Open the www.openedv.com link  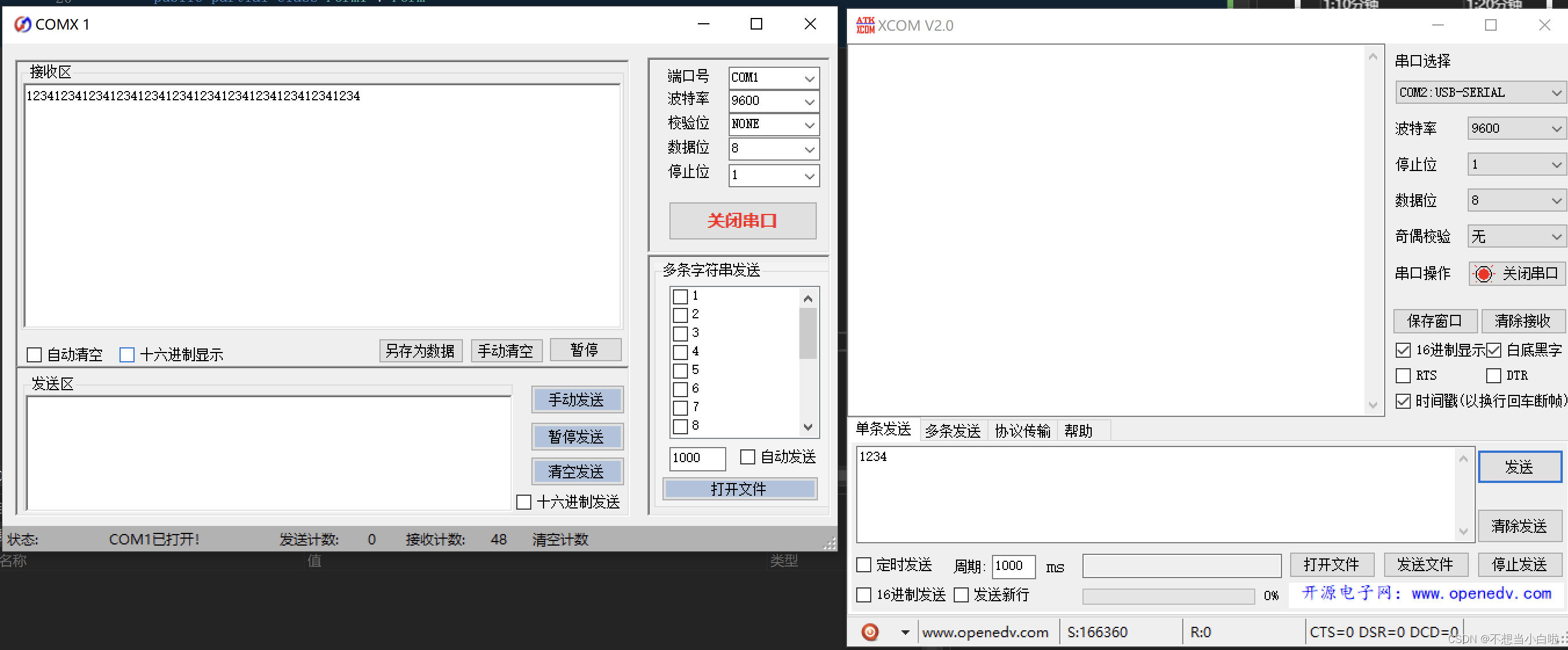coord(1481,593)
